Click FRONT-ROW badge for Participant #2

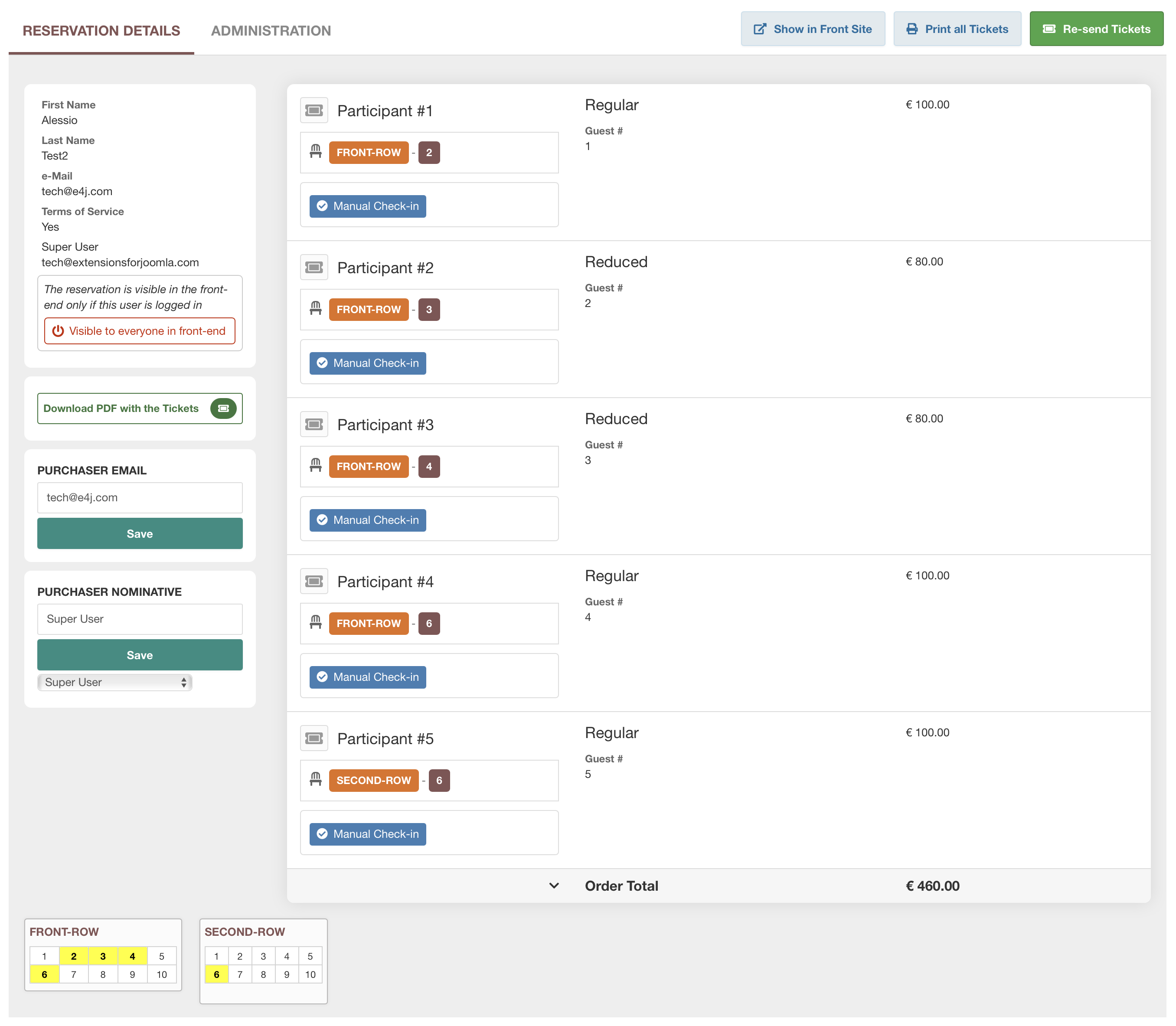click(369, 309)
